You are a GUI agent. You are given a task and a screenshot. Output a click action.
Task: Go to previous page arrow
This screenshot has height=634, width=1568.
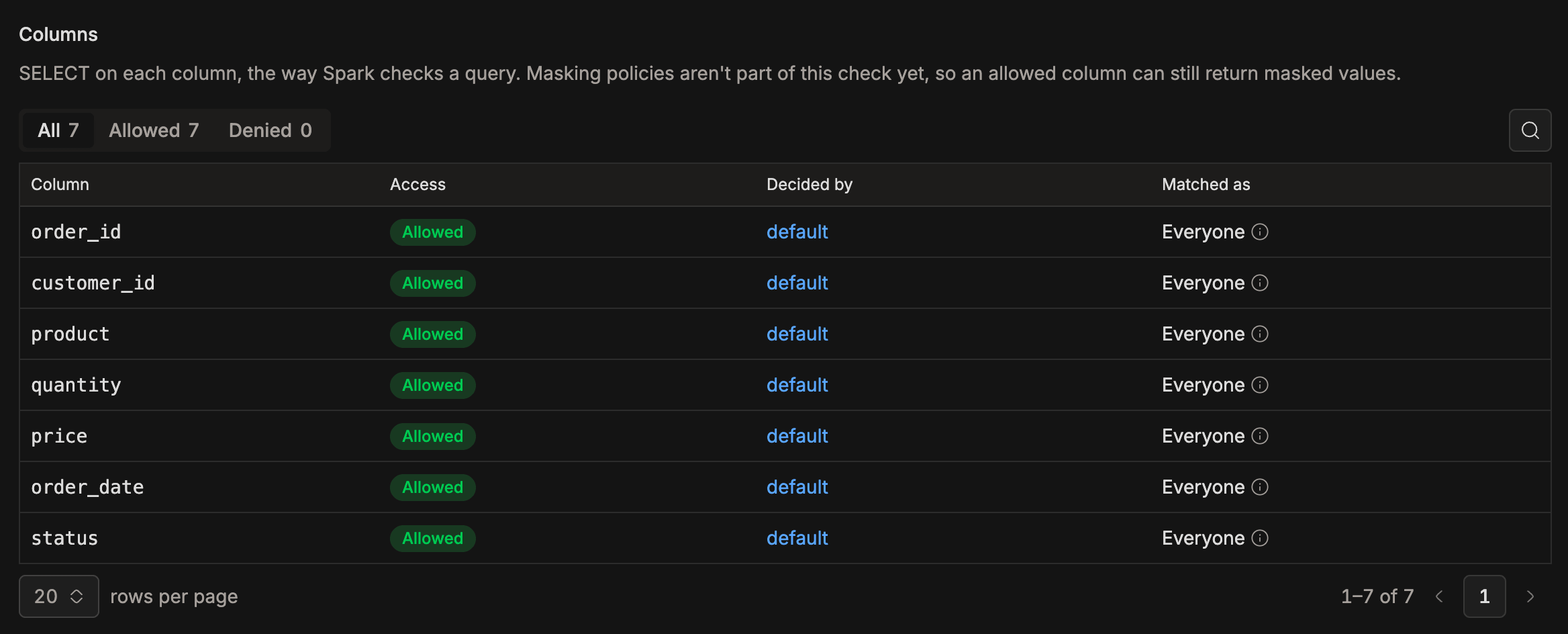coord(1439,596)
